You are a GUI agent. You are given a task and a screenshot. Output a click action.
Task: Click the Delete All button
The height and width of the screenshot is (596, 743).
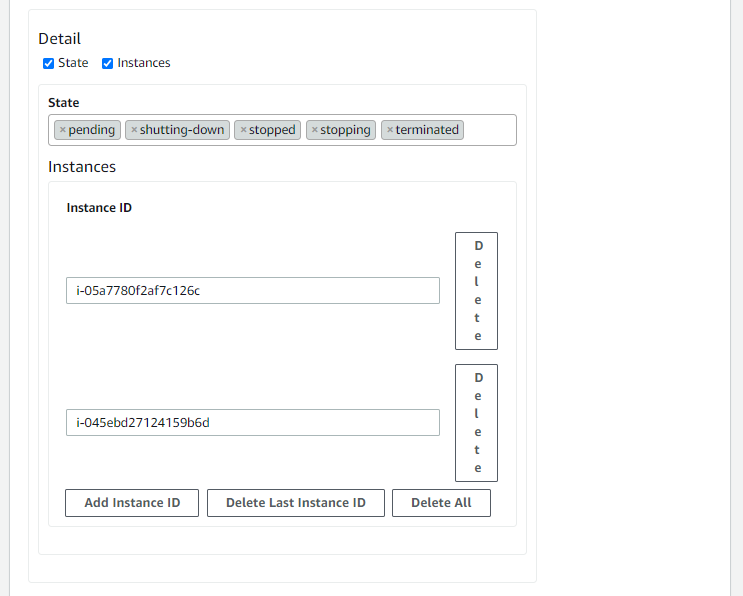coord(441,503)
